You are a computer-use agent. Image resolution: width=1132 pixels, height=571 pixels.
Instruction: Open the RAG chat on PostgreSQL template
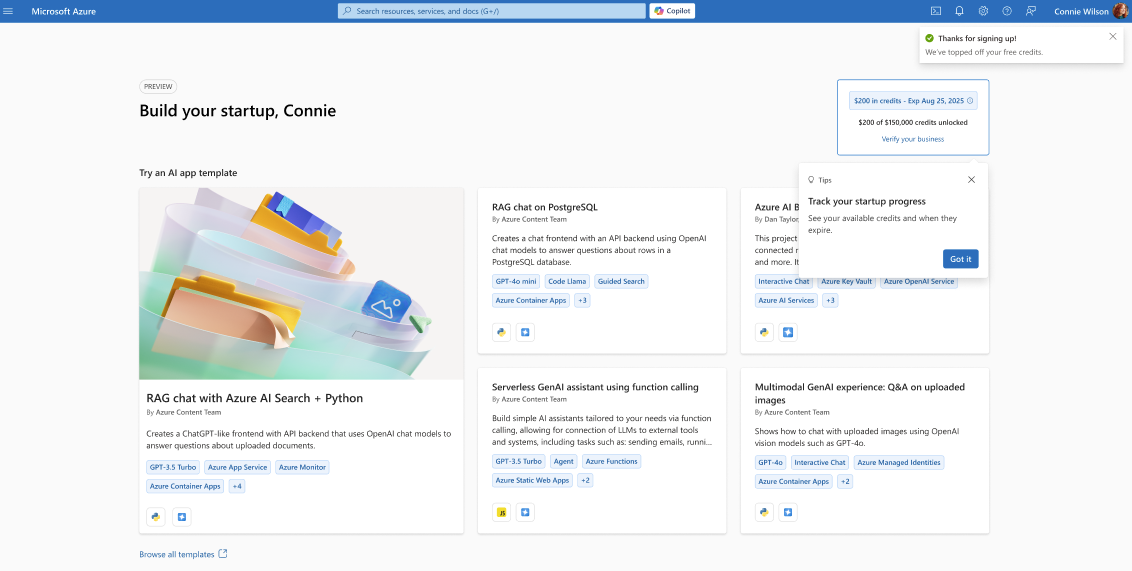pyautogui.click(x=544, y=207)
